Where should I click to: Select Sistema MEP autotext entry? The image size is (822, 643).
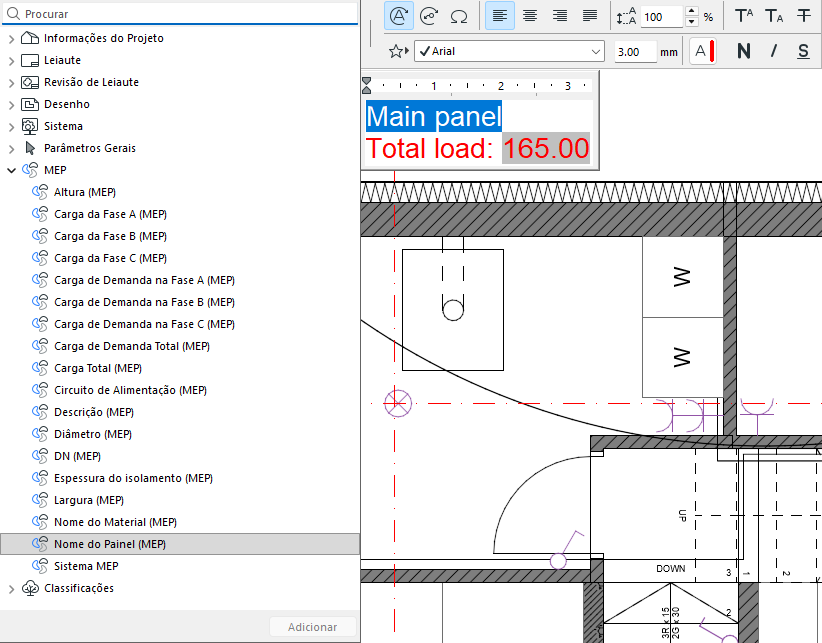click(x=86, y=566)
